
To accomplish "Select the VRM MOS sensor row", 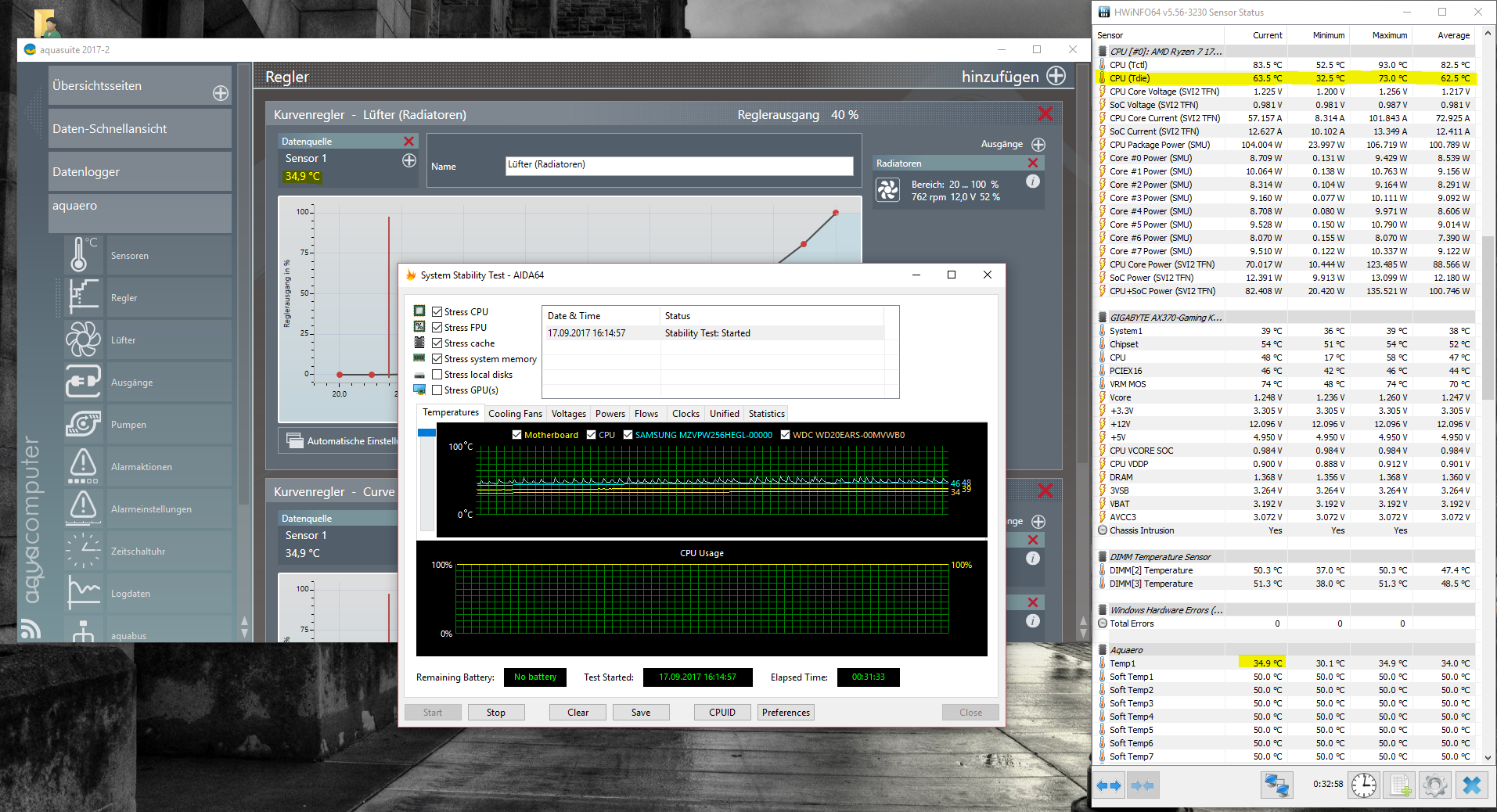I will click(x=1286, y=384).
